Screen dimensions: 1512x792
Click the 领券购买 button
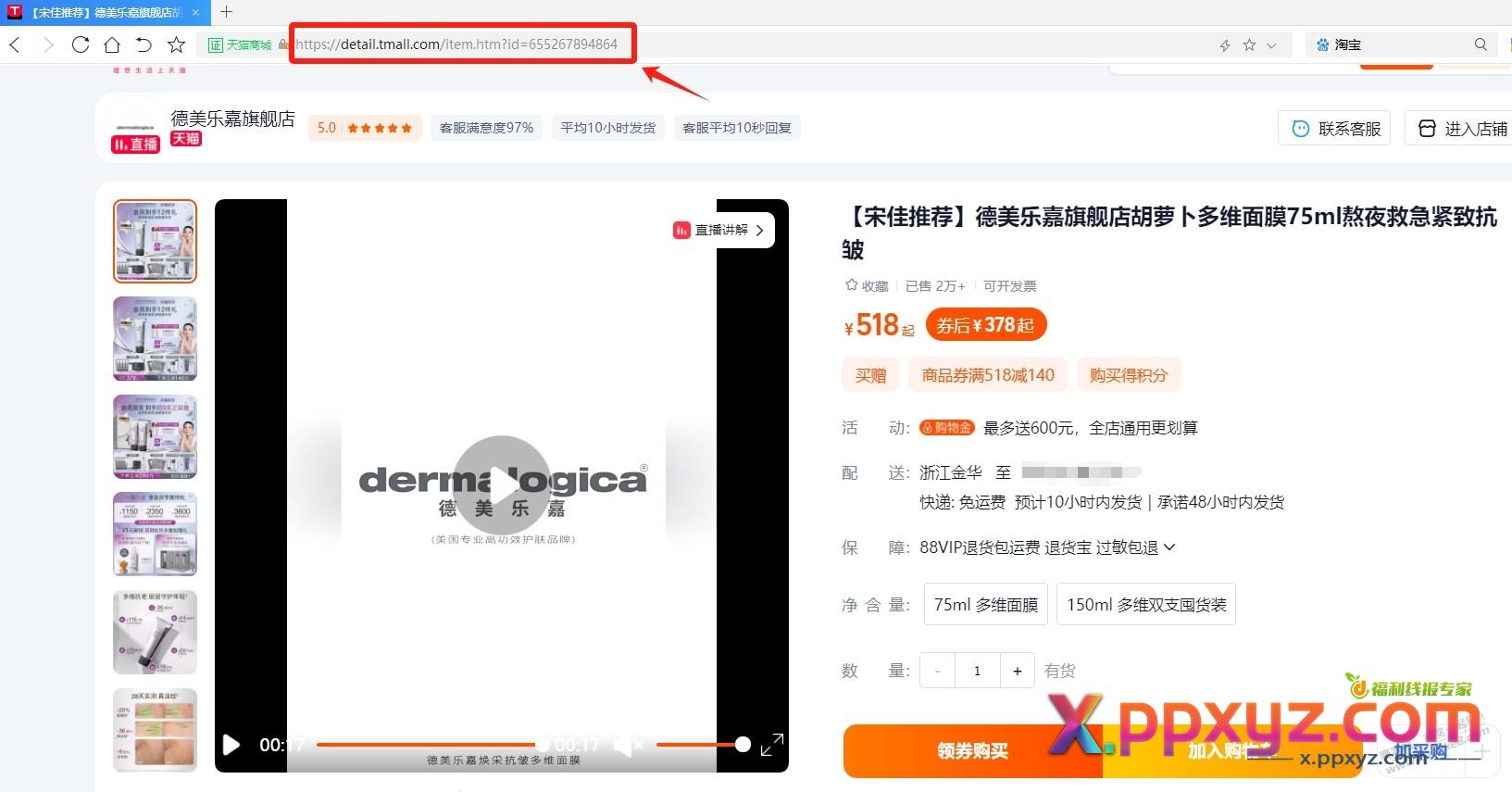click(972, 751)
